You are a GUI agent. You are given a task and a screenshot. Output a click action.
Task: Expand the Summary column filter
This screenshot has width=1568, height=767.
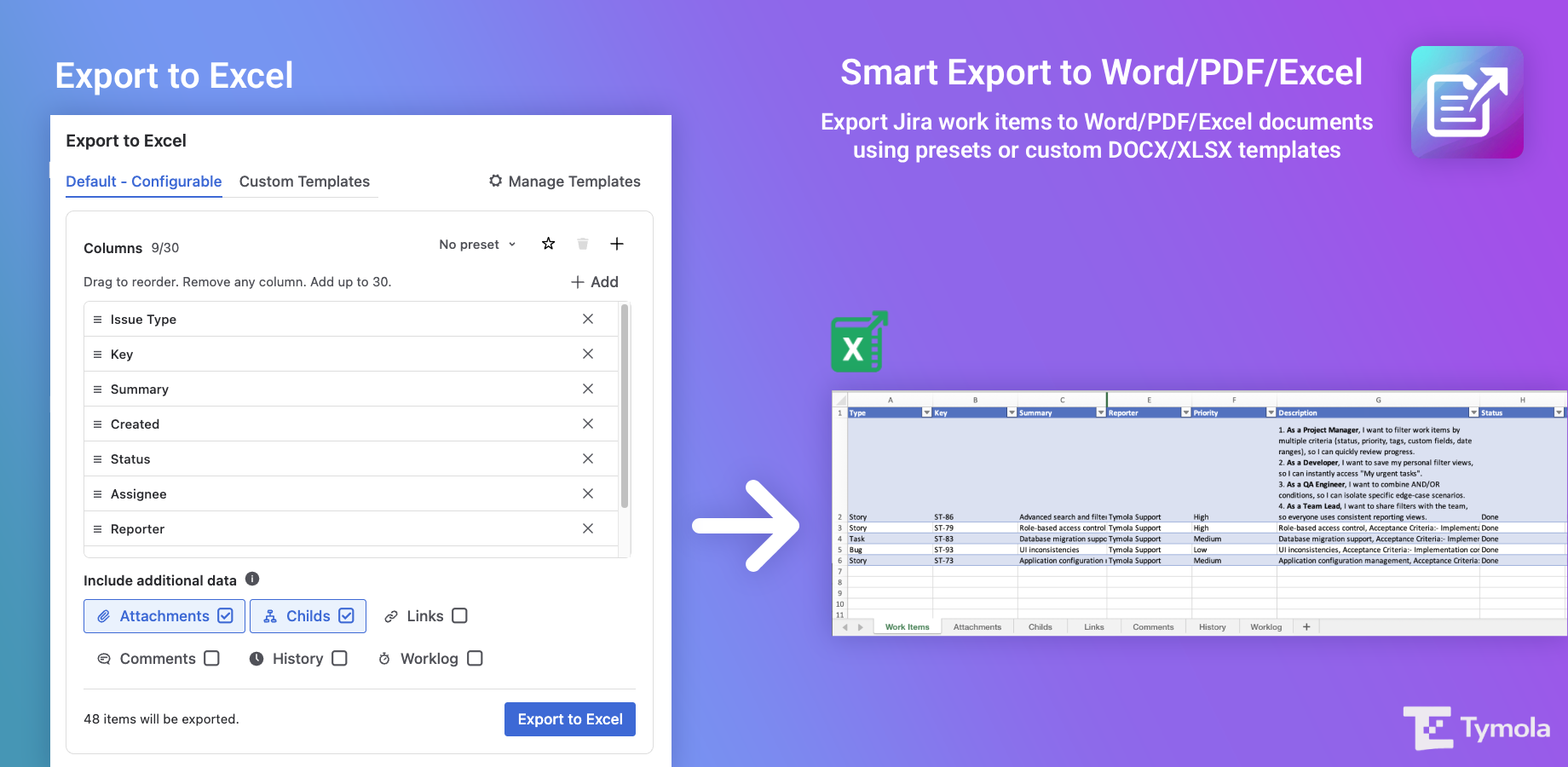click(x=1101, y=412)
